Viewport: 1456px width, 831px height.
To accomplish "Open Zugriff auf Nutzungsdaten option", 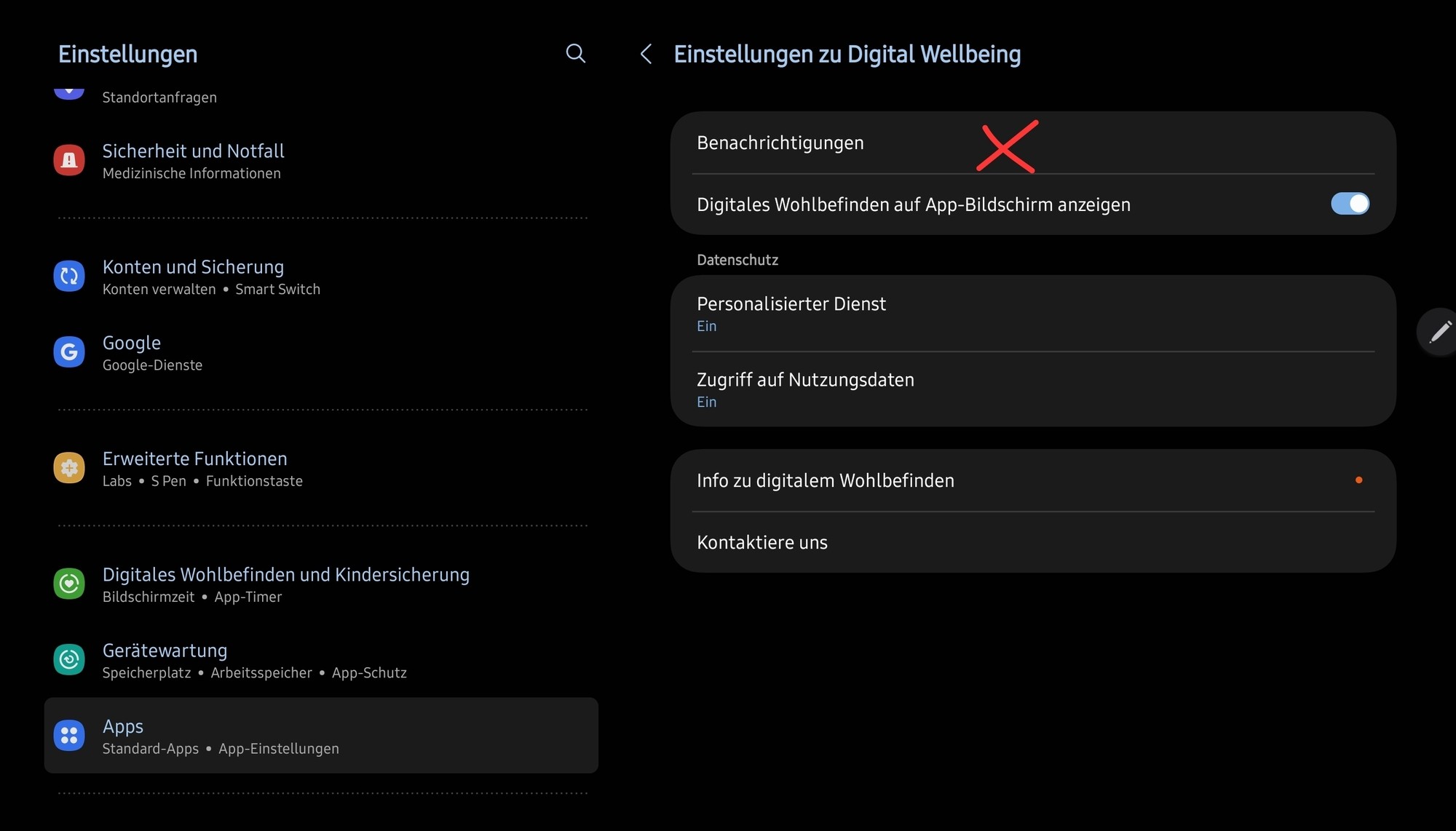I will pyautogui.click(x=1033, y=389).
